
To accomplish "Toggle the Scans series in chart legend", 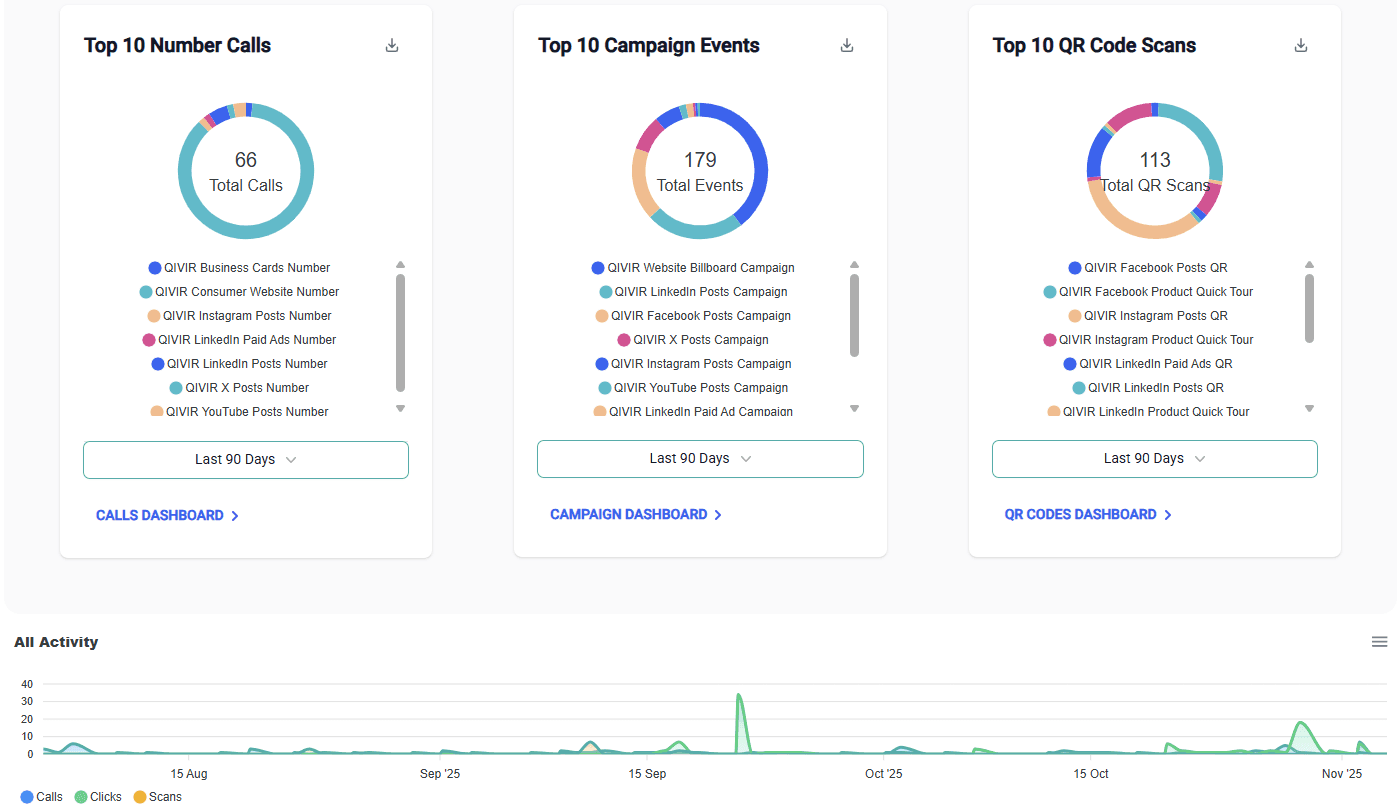I will tap(158, 797).
